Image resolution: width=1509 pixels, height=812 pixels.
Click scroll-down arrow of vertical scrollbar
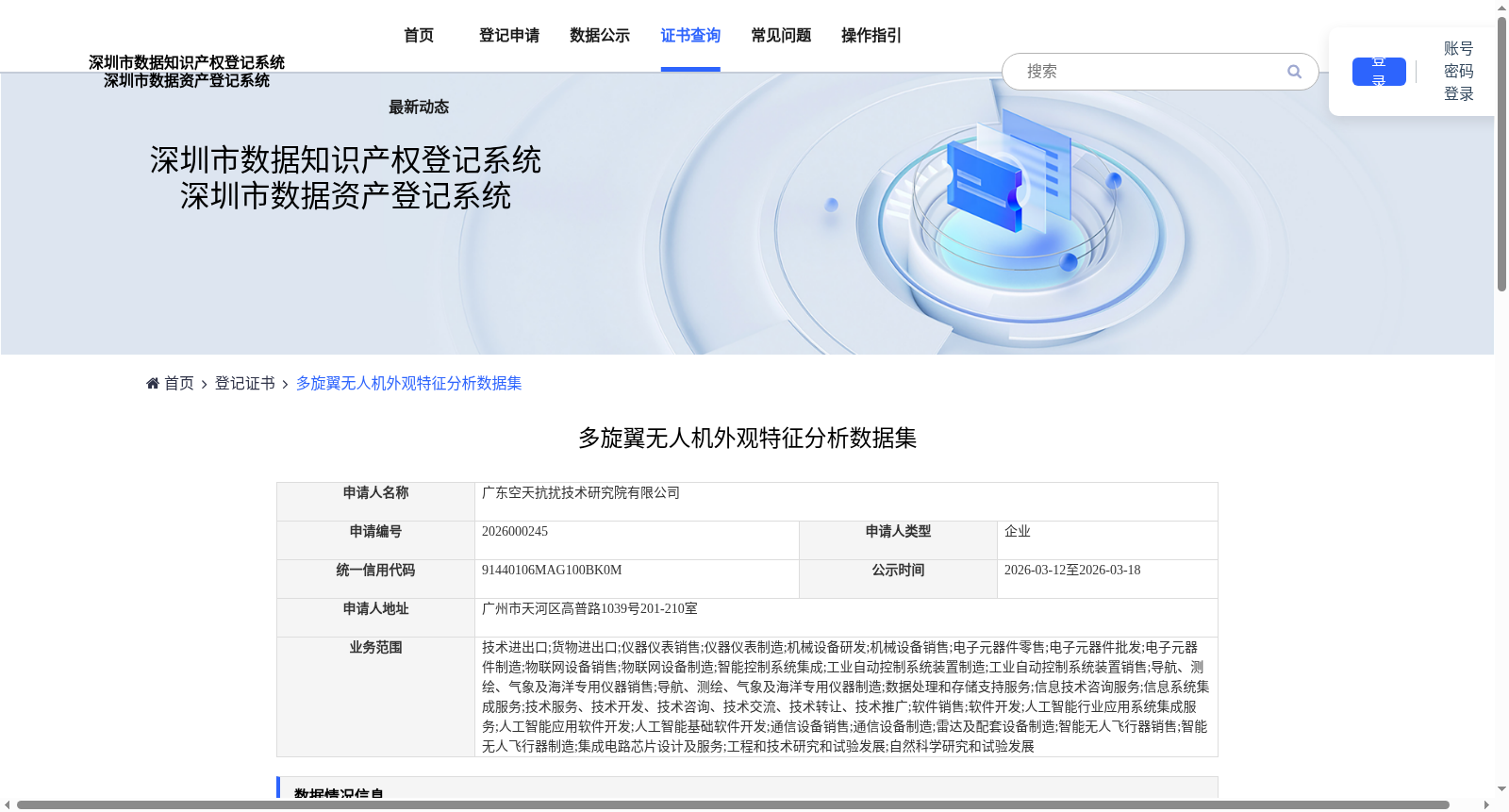click(1501, 788)
